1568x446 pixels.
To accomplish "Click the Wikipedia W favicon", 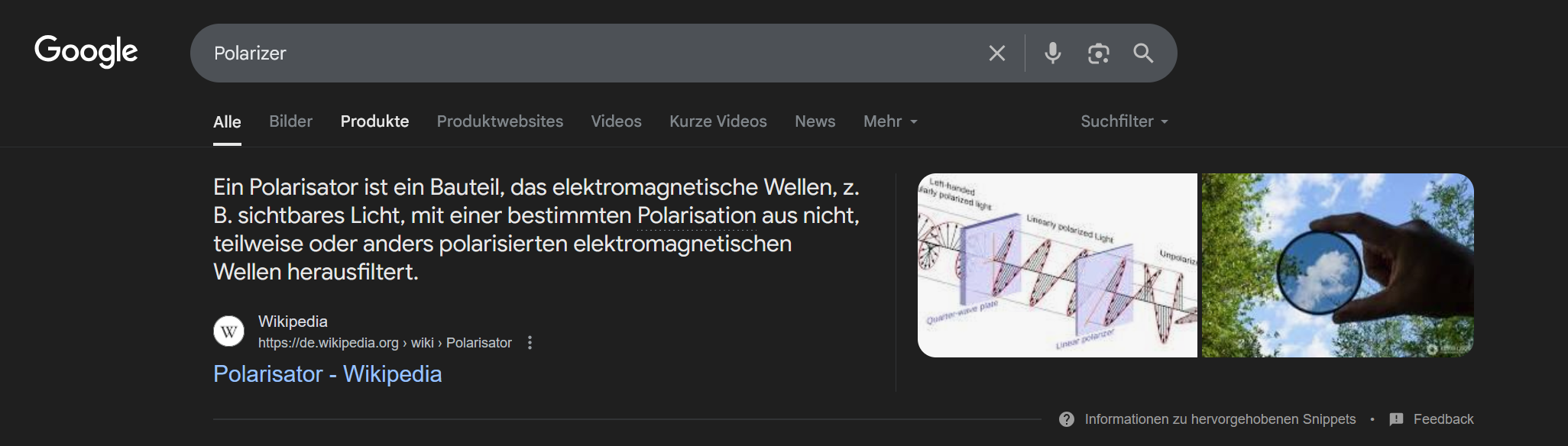I will click(x=228, y=331).
